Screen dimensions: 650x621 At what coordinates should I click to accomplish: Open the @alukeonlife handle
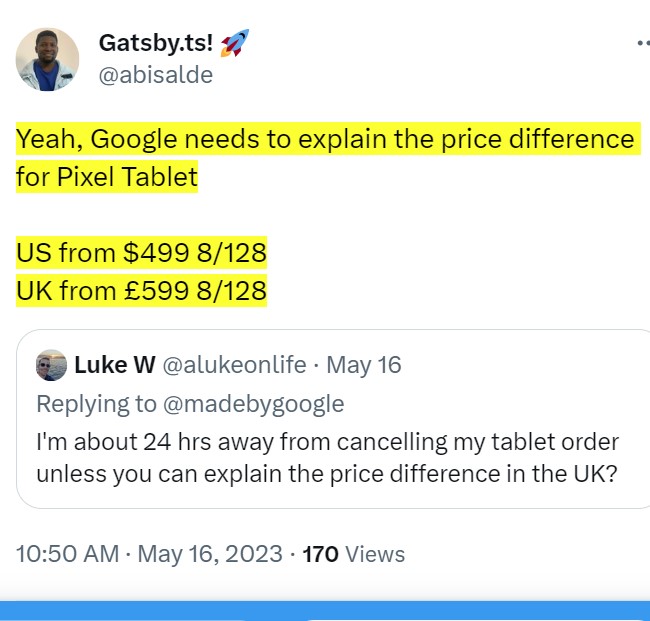point(234,365)
